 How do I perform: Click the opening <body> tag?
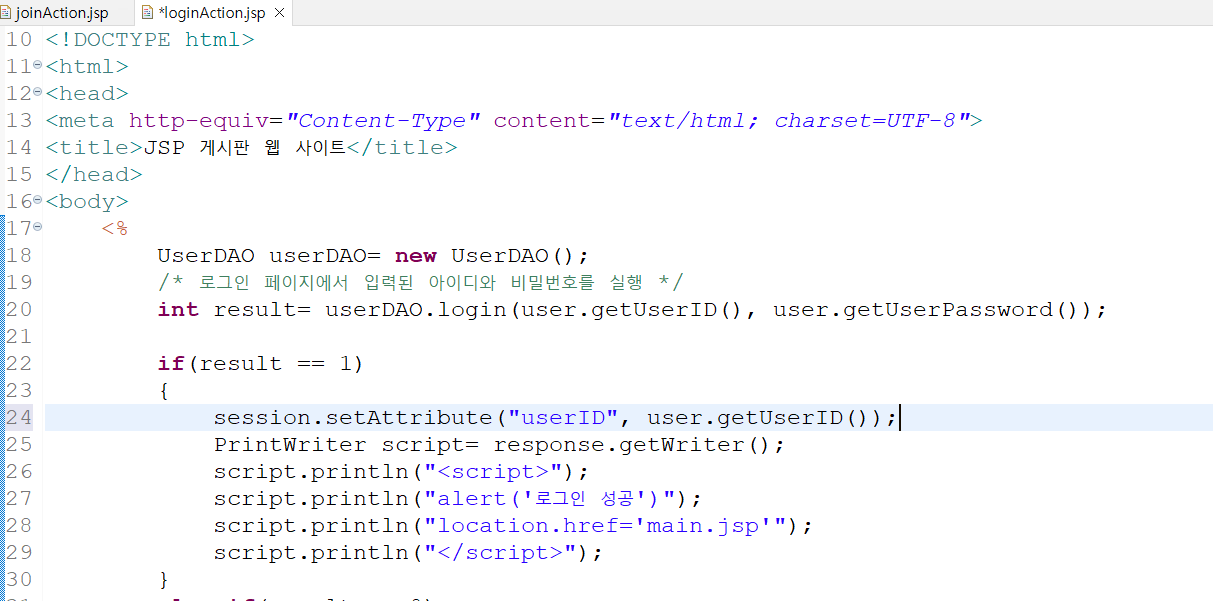click(x=87, y=202)
